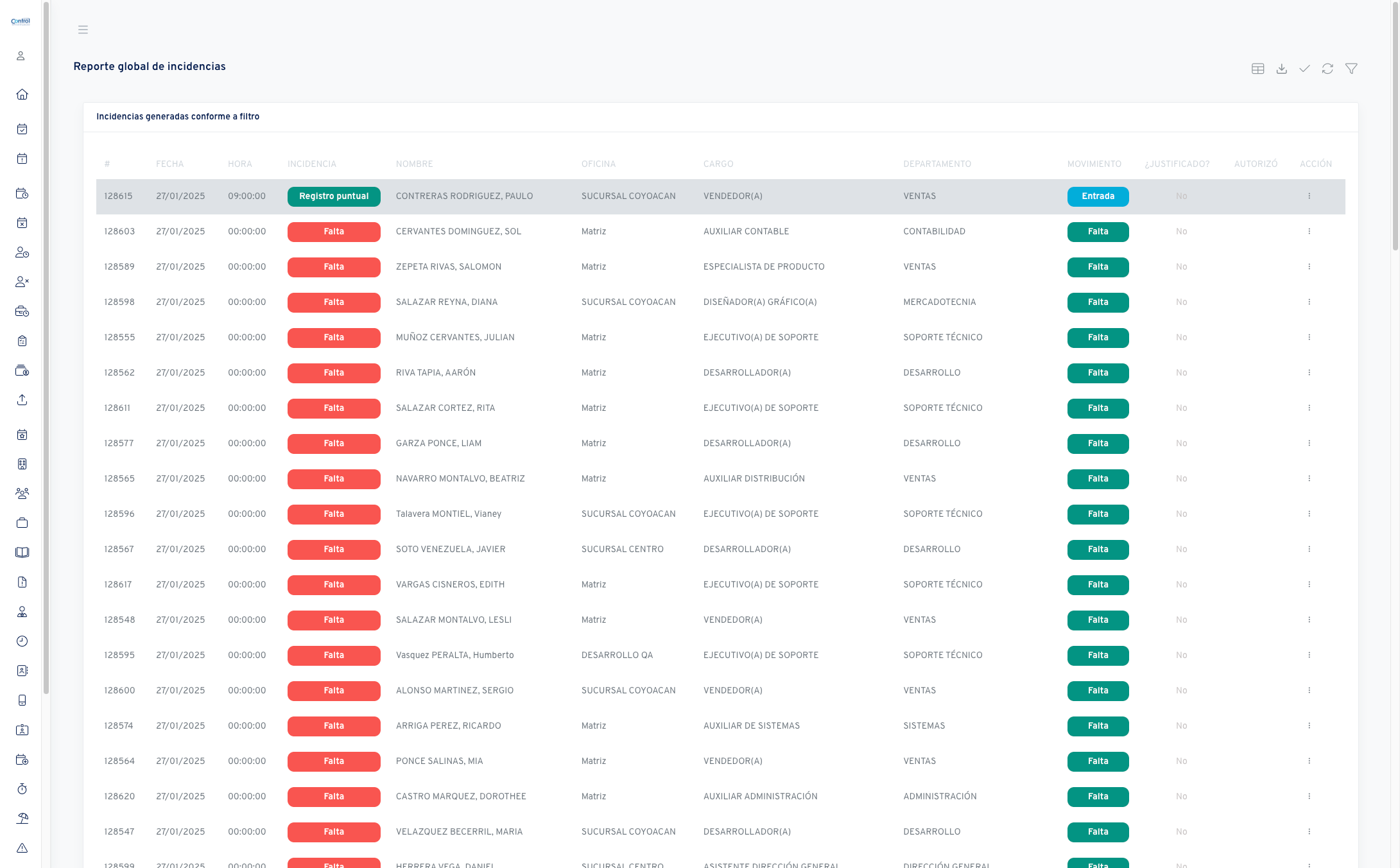
Task: Open the office building sidebar icon
Action: 22,464
